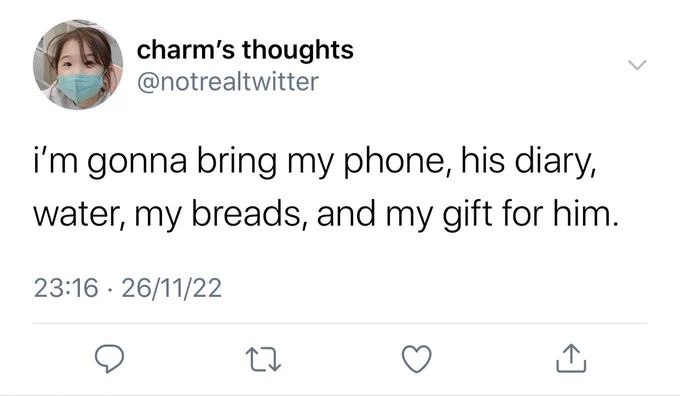
Task: Select the word "water" in the tweet
Action: point(76,215)
